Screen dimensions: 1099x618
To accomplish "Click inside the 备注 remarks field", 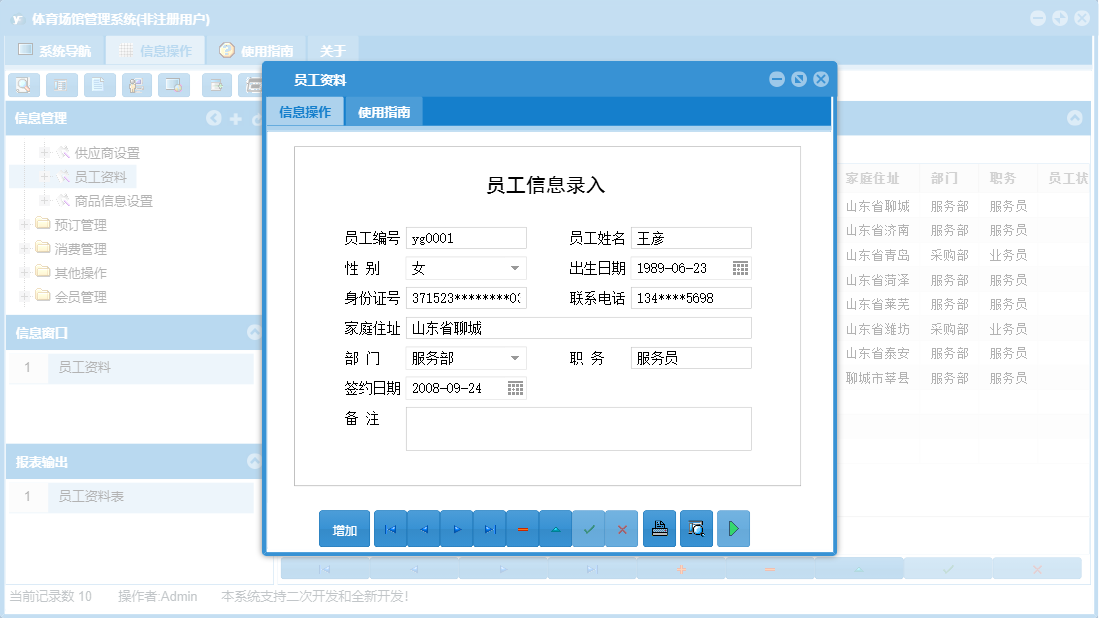I will [x=578, y=430].
